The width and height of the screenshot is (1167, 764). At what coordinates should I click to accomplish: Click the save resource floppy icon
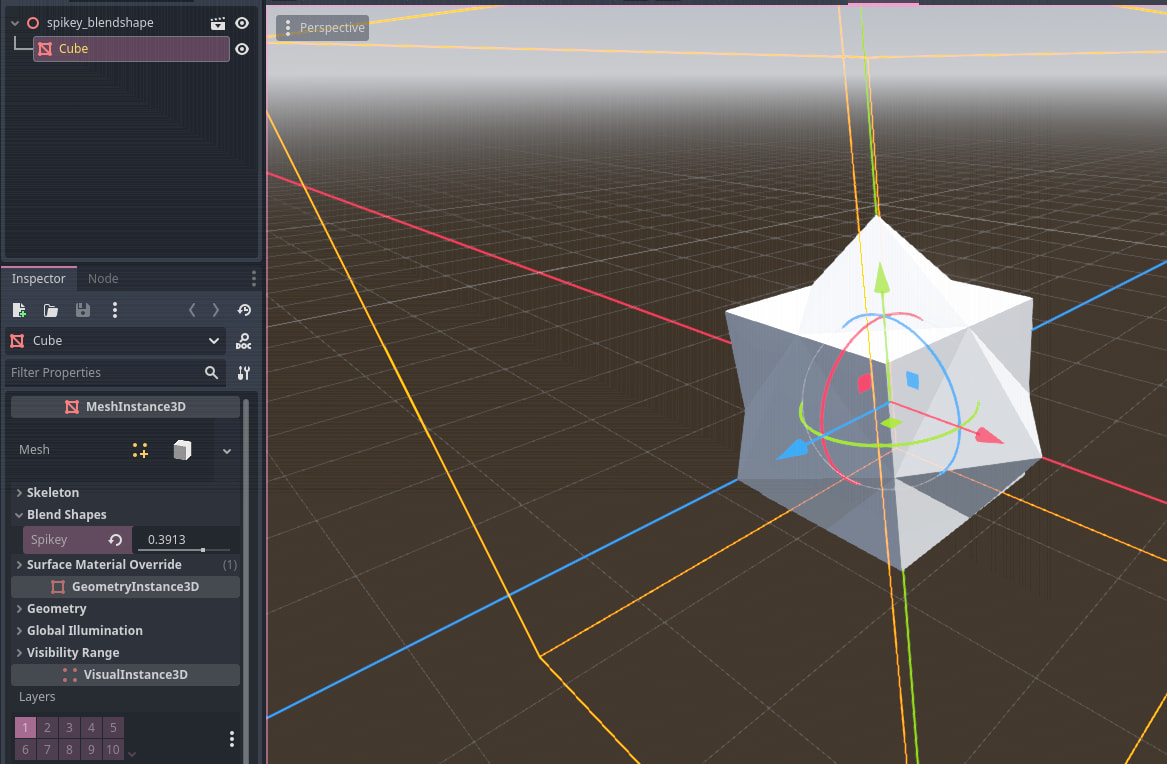(83, 310)
